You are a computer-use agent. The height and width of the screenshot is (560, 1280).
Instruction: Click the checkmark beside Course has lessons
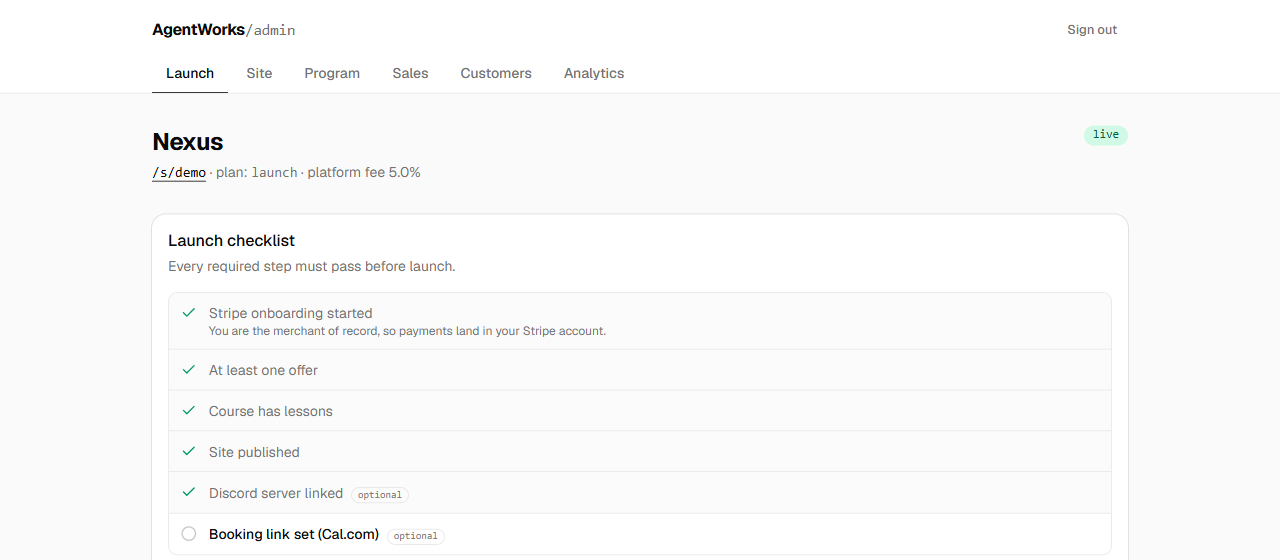188,411
